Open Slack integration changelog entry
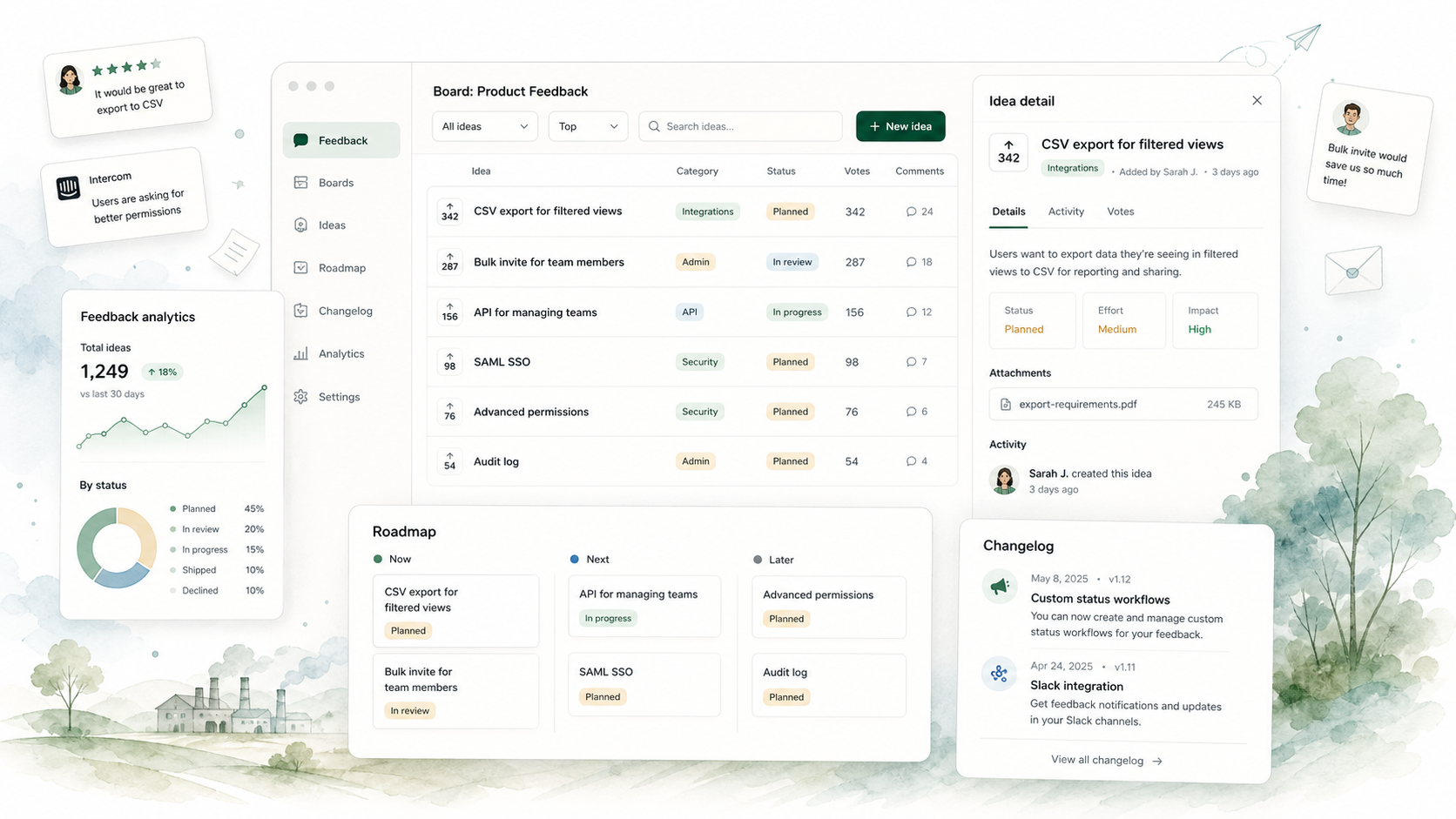The height and width of the screenshot is (819, 1456). (x=1076, y=686)
